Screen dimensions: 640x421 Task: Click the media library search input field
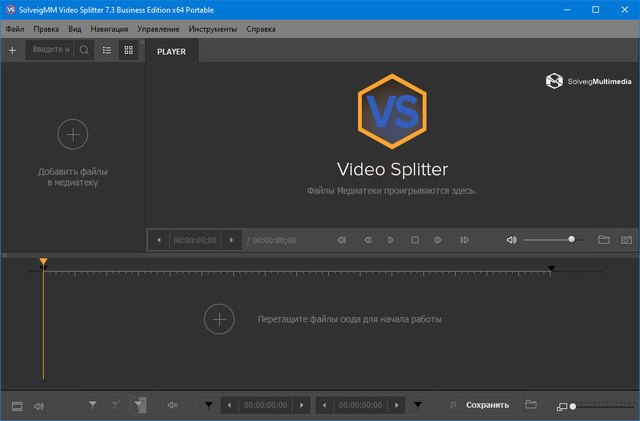tap(50, 49)
